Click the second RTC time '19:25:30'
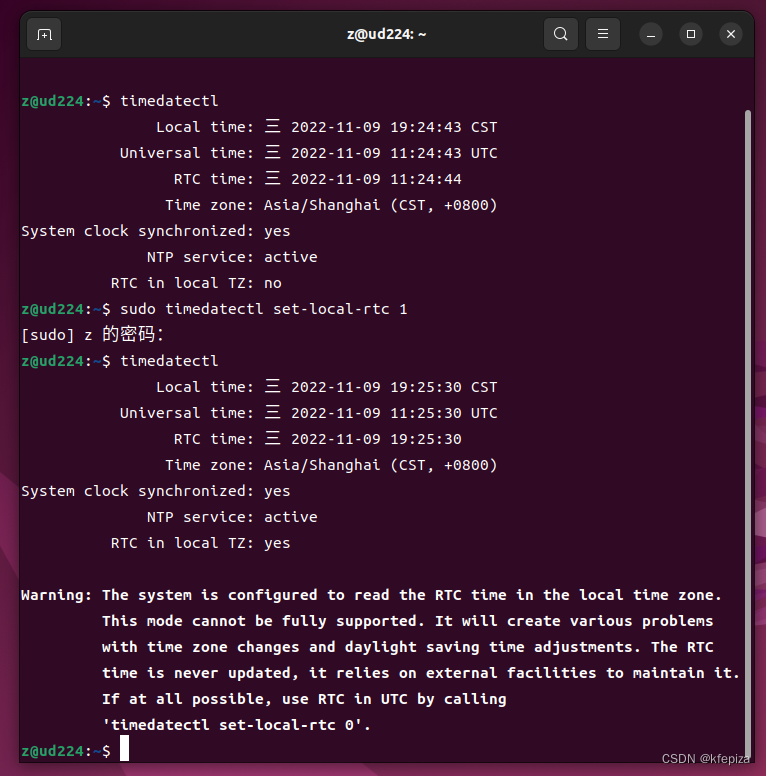Image resolution: width=766 pixels, height=776 pixels. coord(426,439)
